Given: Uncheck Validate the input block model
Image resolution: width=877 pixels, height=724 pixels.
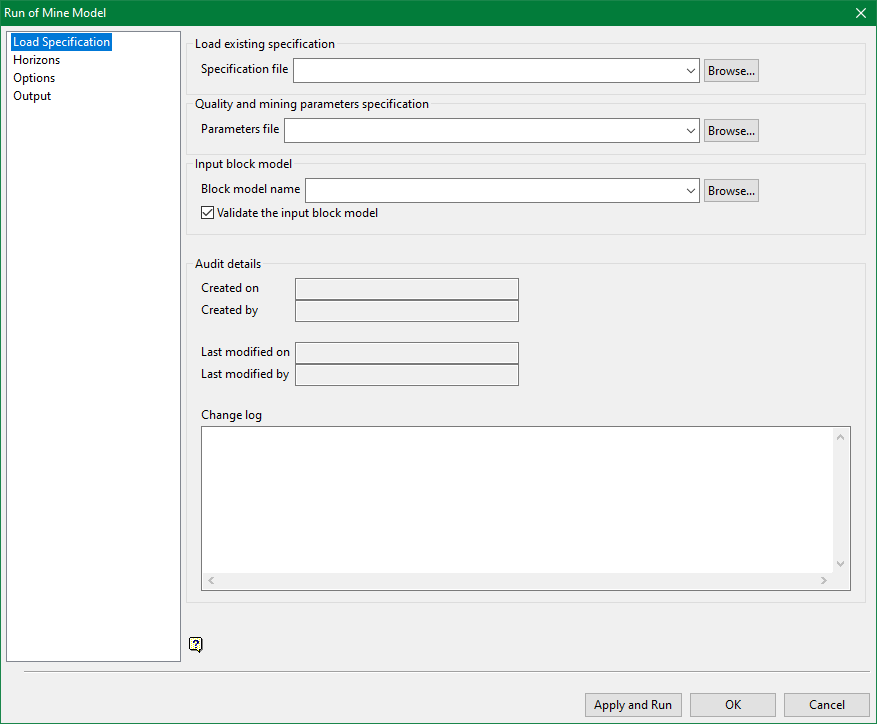Looking at the screenshot, I should tap(208, 213).
